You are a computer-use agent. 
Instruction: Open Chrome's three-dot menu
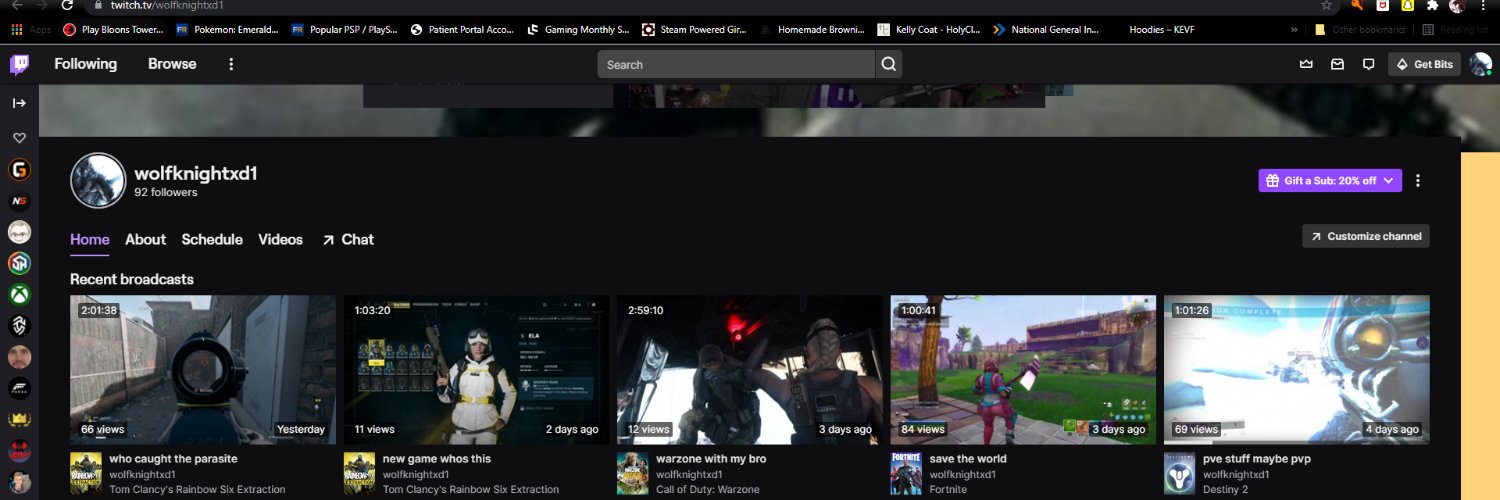[1483, 6]
